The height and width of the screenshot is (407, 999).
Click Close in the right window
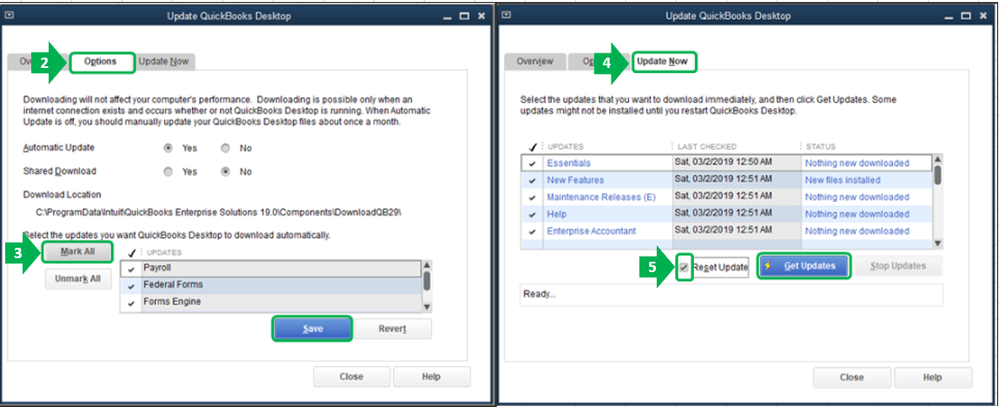pos(851,377)
